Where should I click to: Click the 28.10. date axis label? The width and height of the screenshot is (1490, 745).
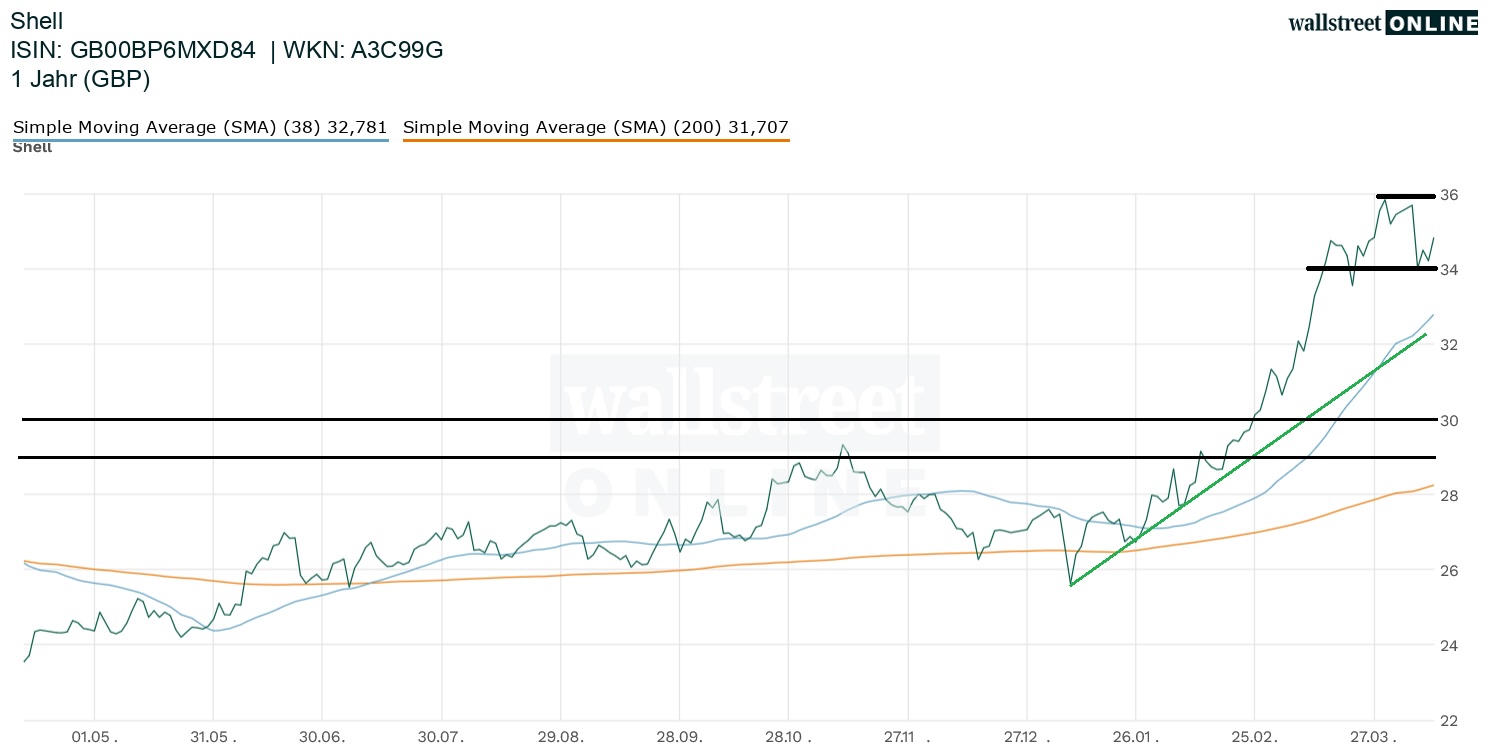[x=788, y=737]
